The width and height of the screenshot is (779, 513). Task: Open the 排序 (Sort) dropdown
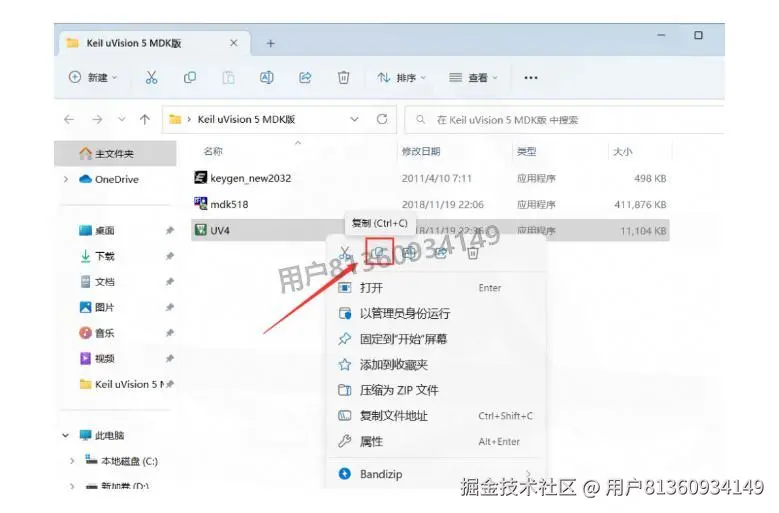[x=401, y=77]
